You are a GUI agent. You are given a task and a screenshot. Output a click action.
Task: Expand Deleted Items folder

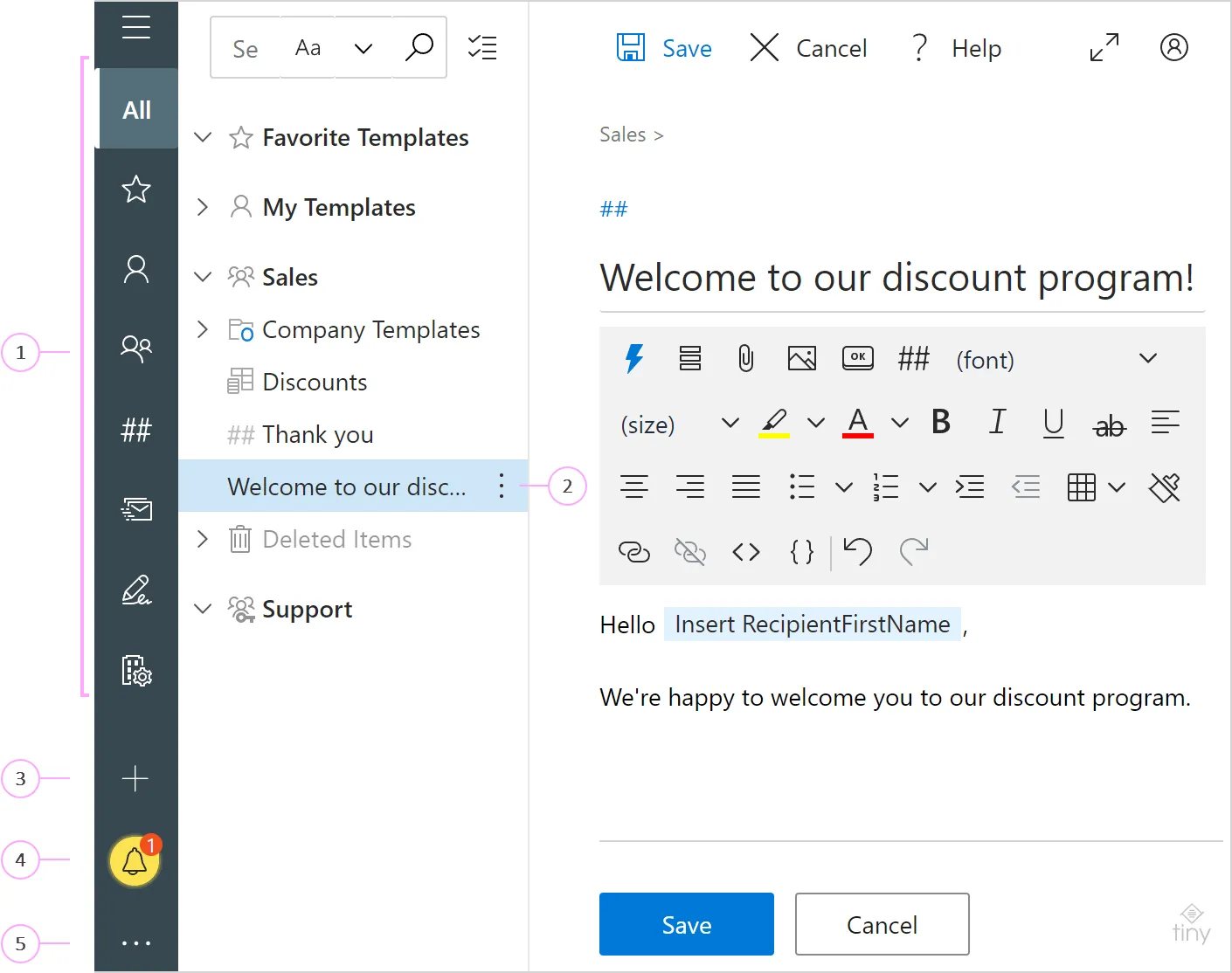pos(203,539)
